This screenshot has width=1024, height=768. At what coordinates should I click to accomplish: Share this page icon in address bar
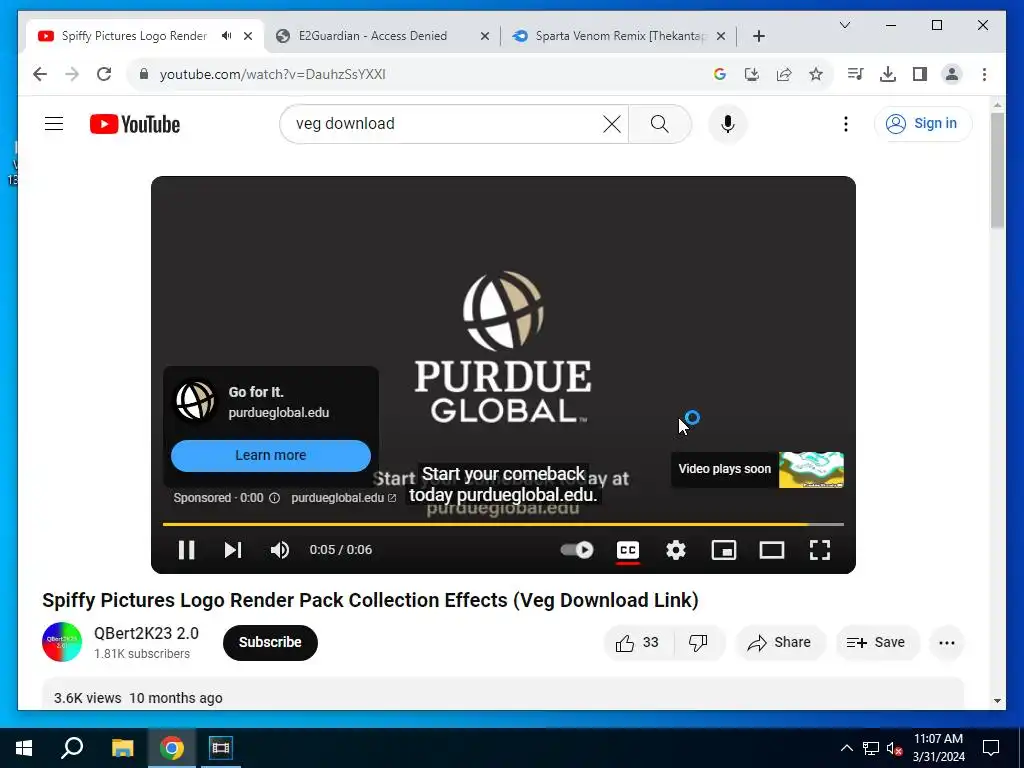click(784, 74)
